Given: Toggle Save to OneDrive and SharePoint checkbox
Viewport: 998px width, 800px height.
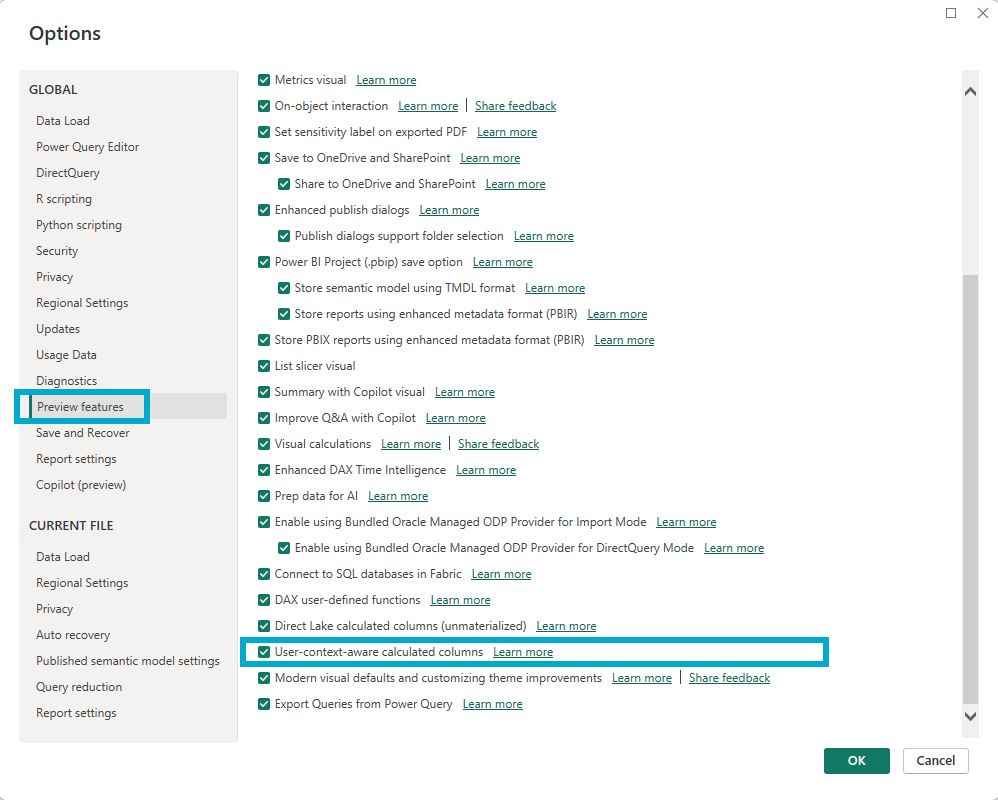Looking at the screenshot, I should (264, 158).
